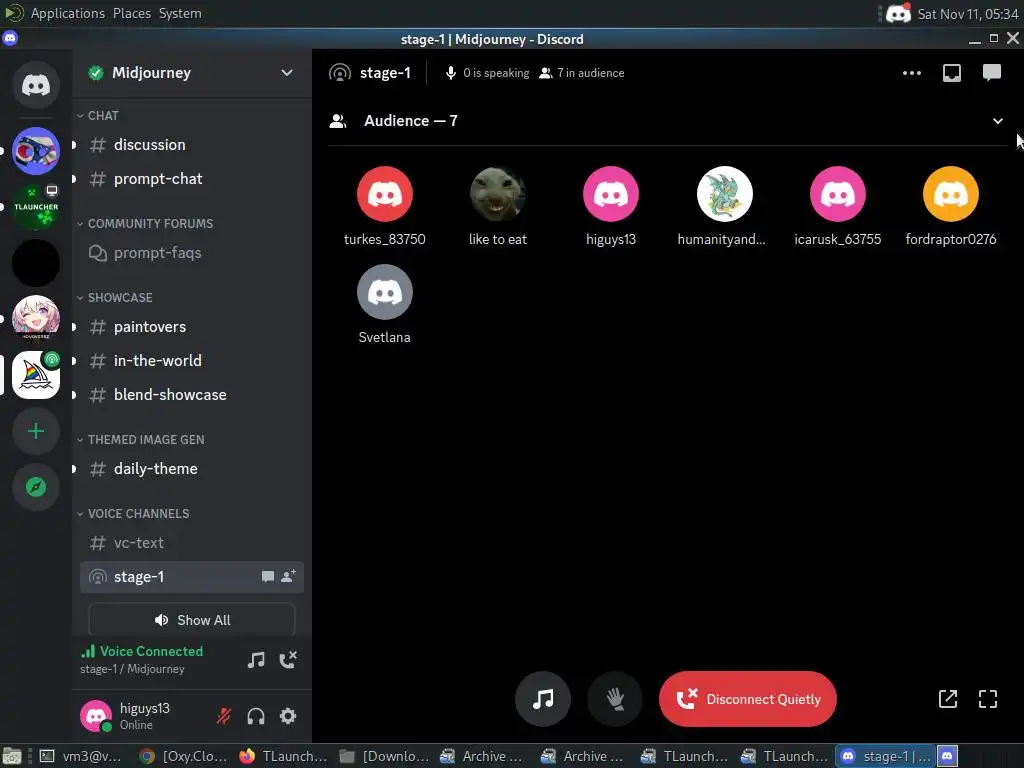Unmute the microphone

(x=224, y=716)
